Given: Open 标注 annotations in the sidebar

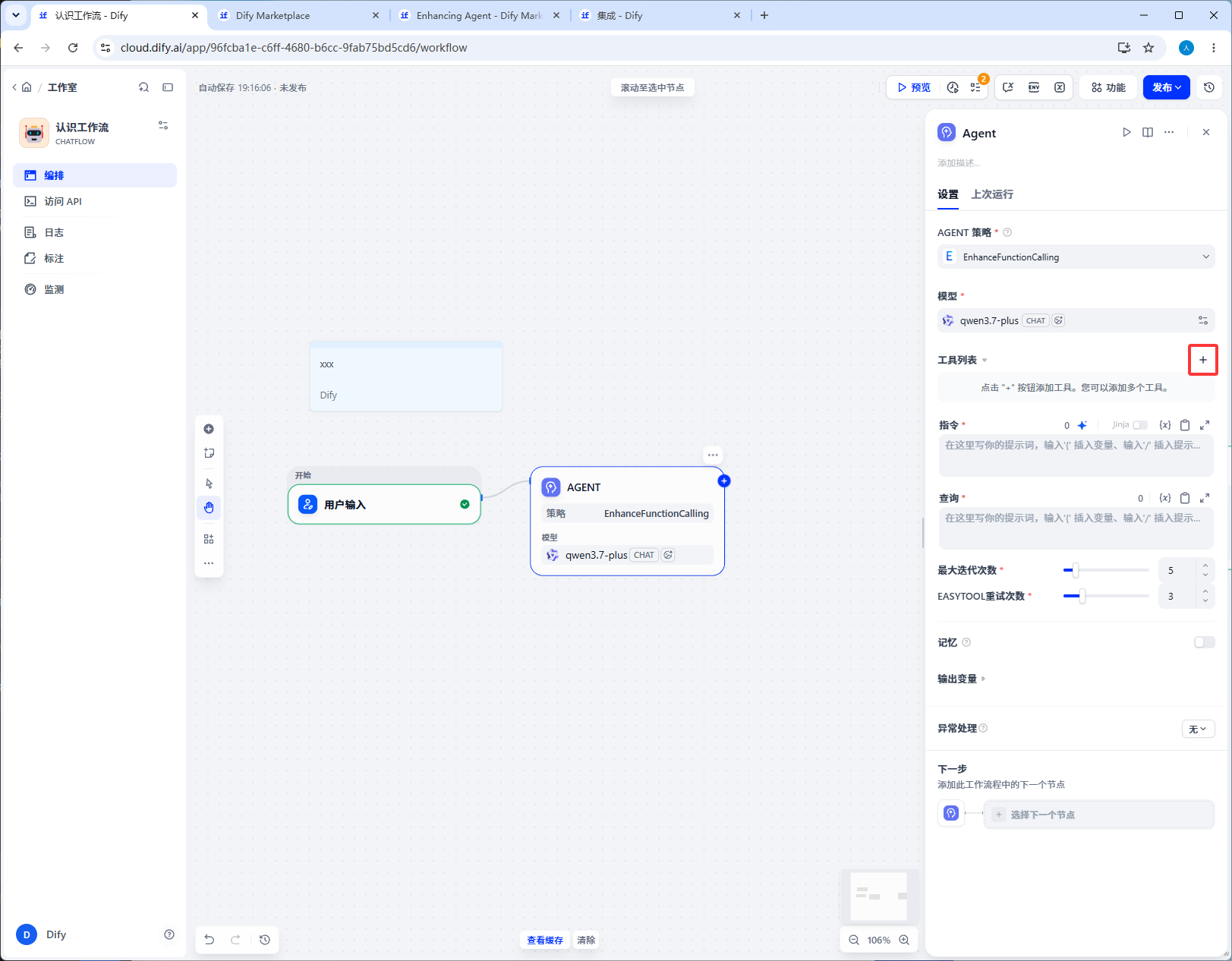Looking at the screenshot, I should pyautogui.click(x=95, y=258).
